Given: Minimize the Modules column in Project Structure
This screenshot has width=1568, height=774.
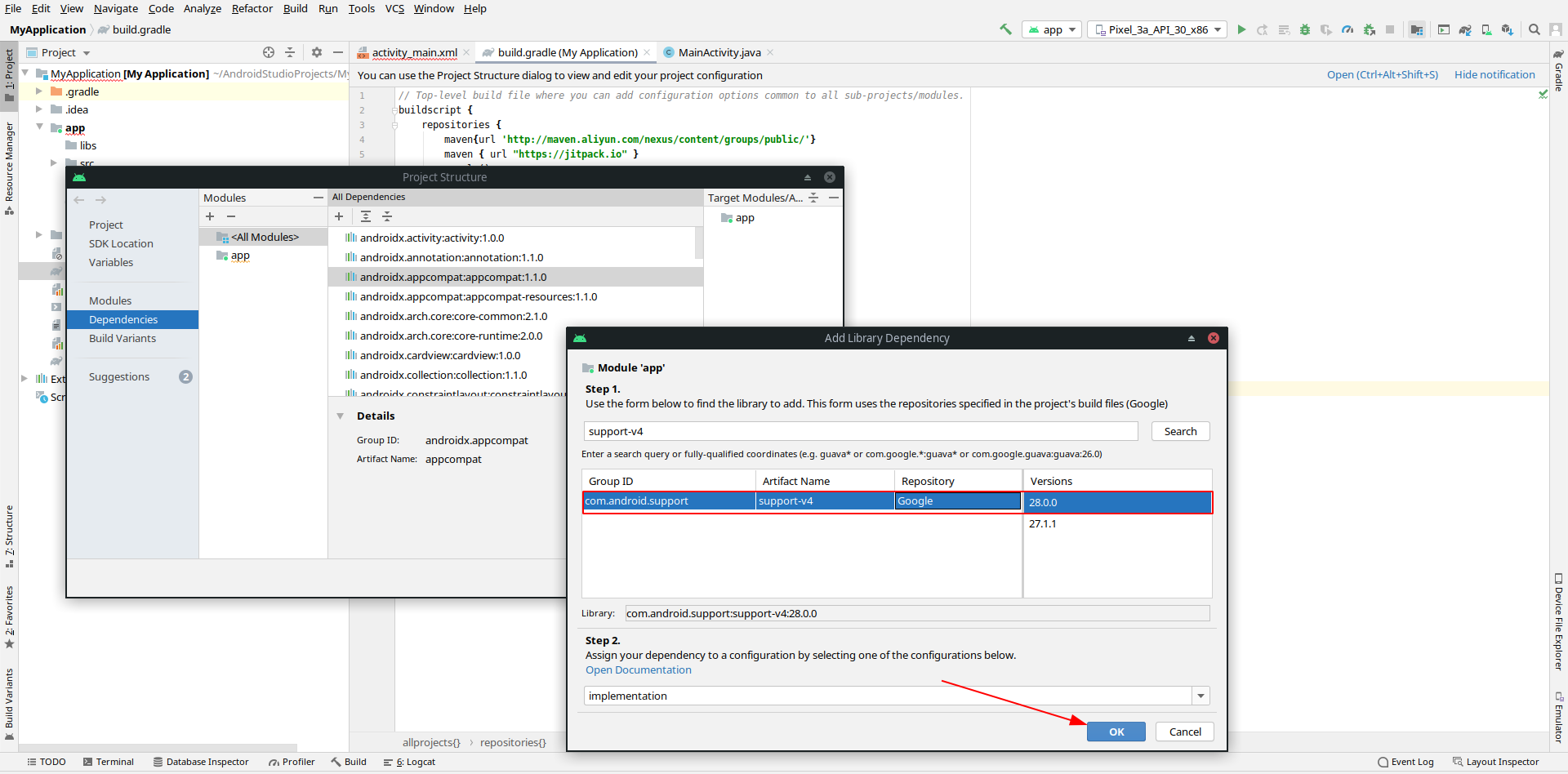Looking at the screenshot, I should pos(318,198).
